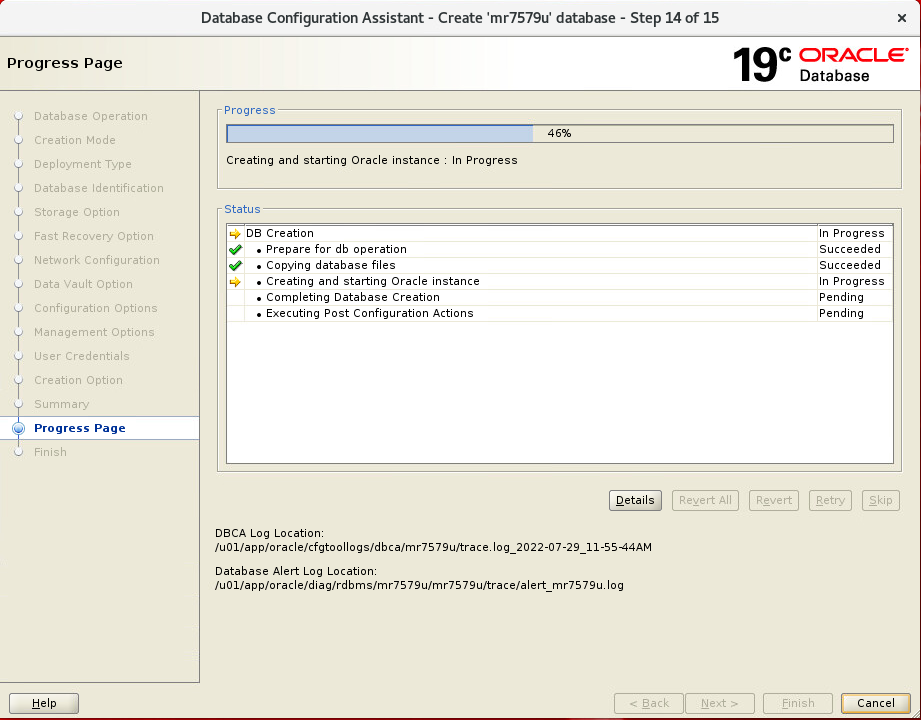Select the User Credentials step
The height and width of the screenshot is (720, 921).
(82, 356)
